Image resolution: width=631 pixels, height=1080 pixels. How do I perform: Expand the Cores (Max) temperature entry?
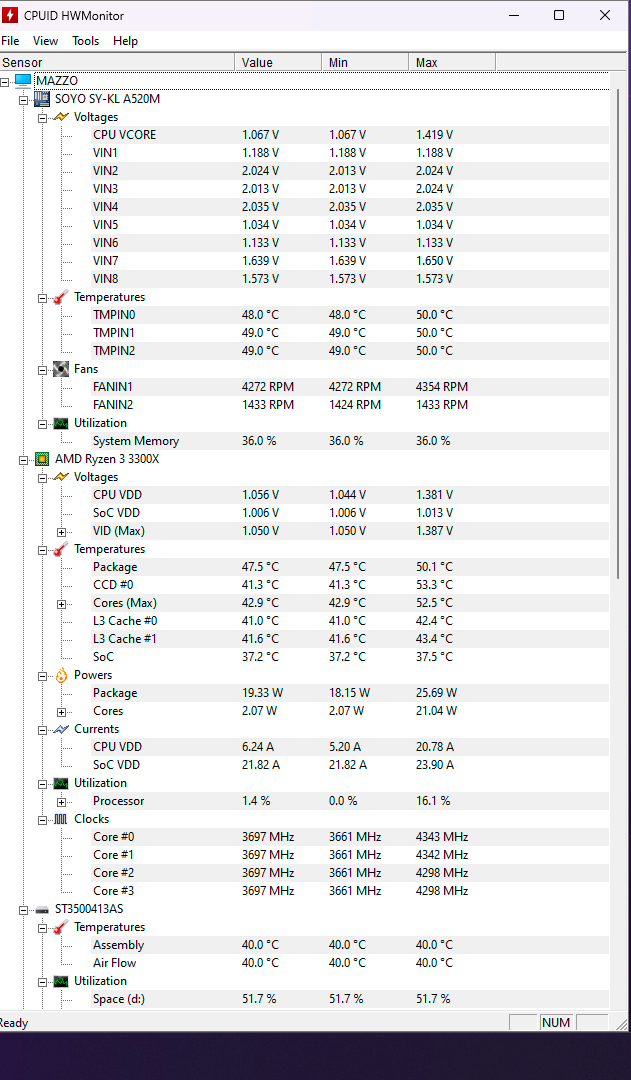point(61,604)
